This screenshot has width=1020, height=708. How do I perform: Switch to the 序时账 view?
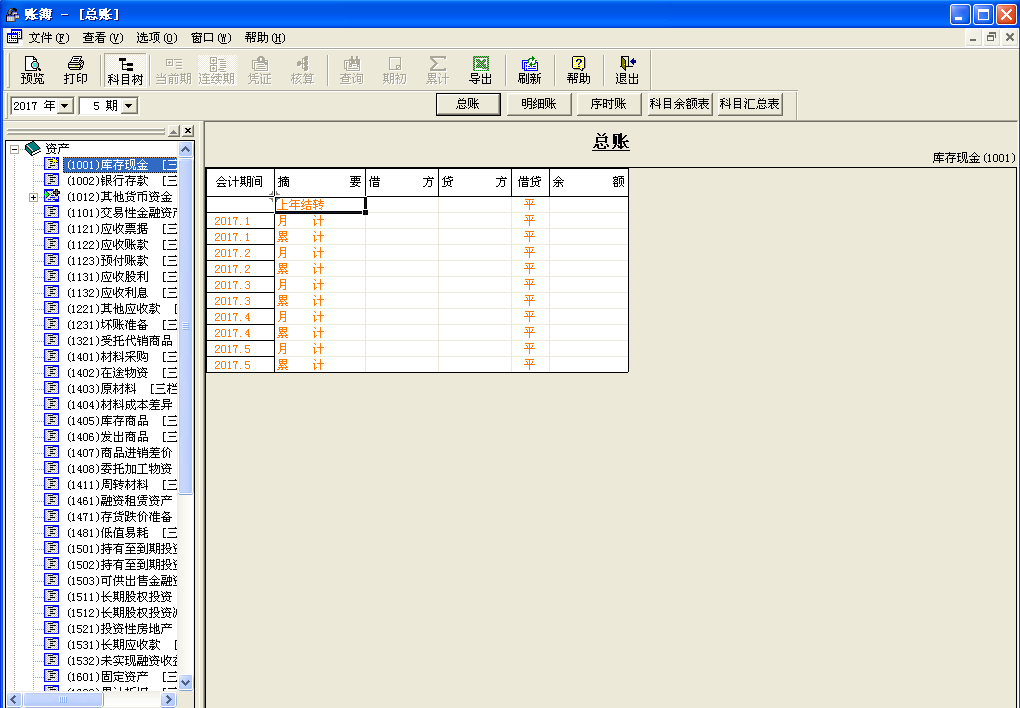609,104
